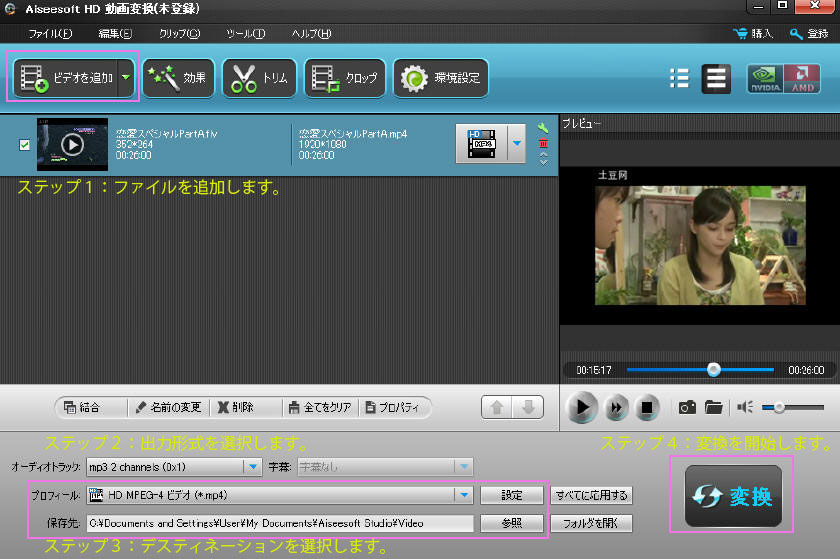The height and width of the screenshot is (559, 840).
Task: Click the fast forward preview button
Action: (x=616, y=408)
